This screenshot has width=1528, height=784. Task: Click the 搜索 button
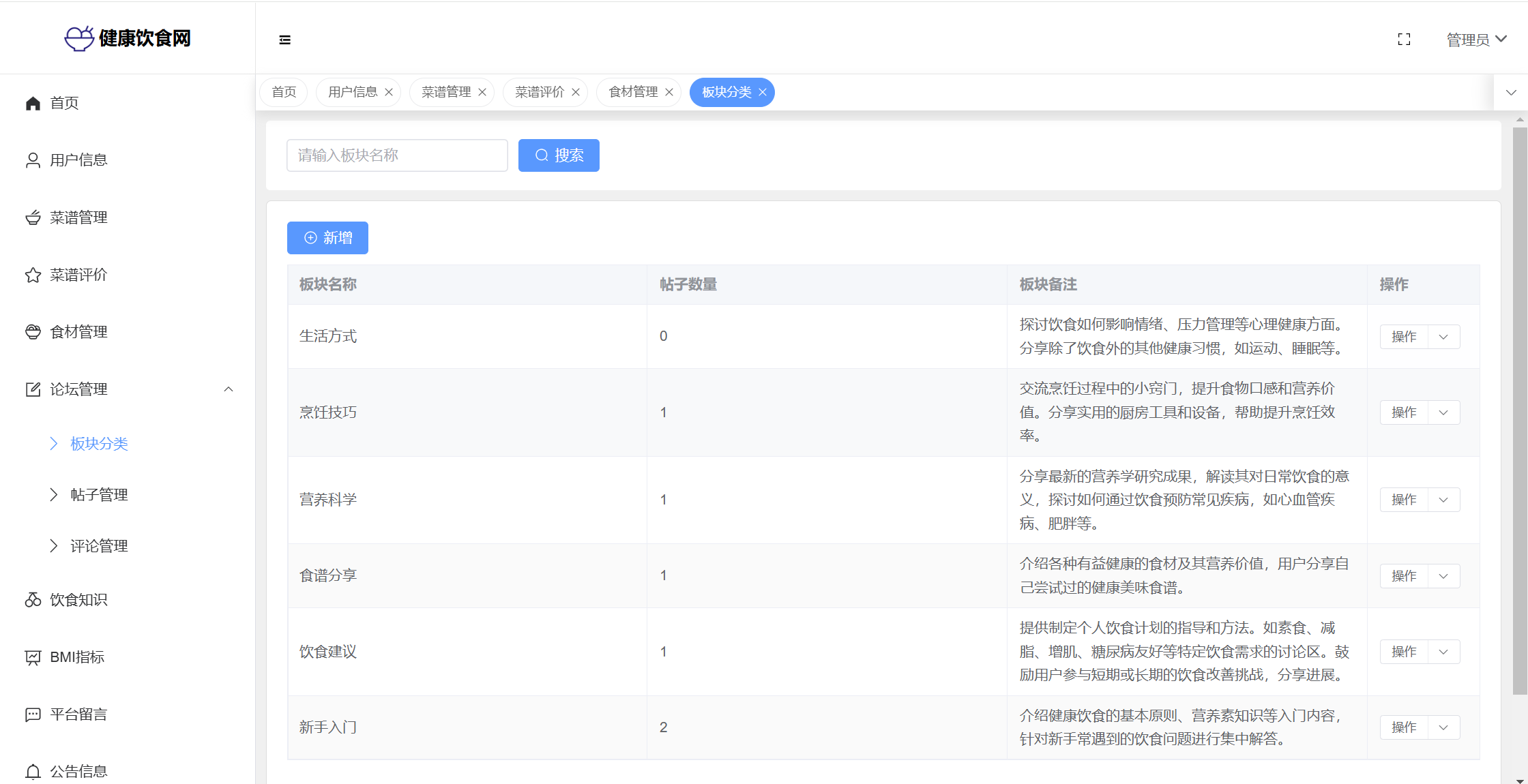[559, 155]
